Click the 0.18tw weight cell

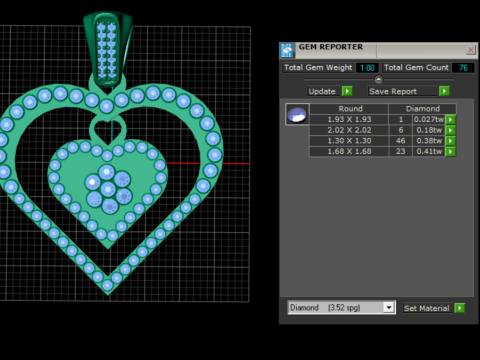(x=429, y=130)
